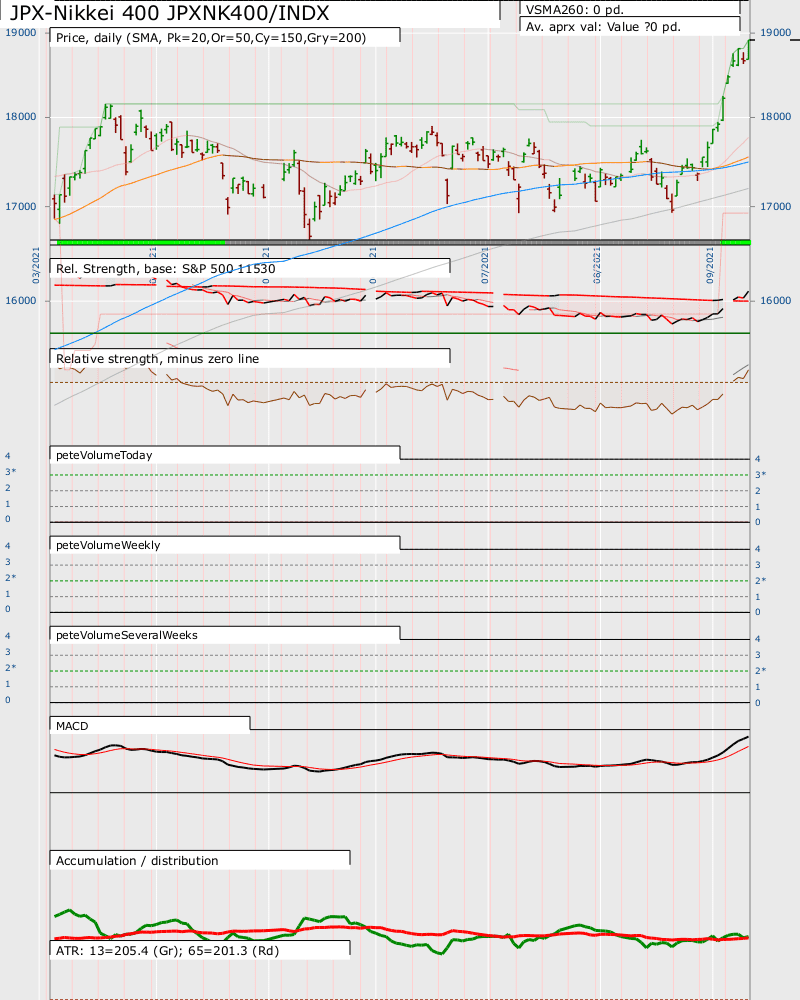Click the 03/2021 date axis marker
The height and width of the screenshot is (1000, 800).
(36, 265)
